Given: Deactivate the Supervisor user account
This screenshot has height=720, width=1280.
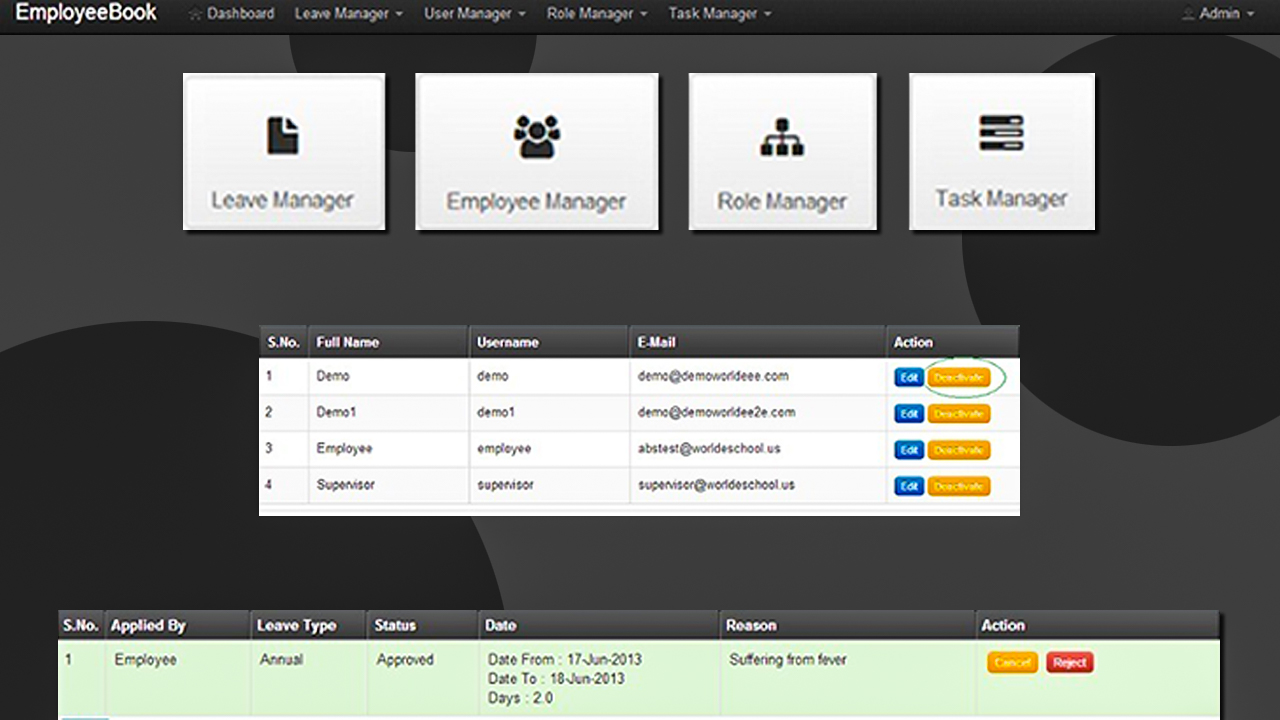Looking at the screenshot, I should click(x=958, y=487).
